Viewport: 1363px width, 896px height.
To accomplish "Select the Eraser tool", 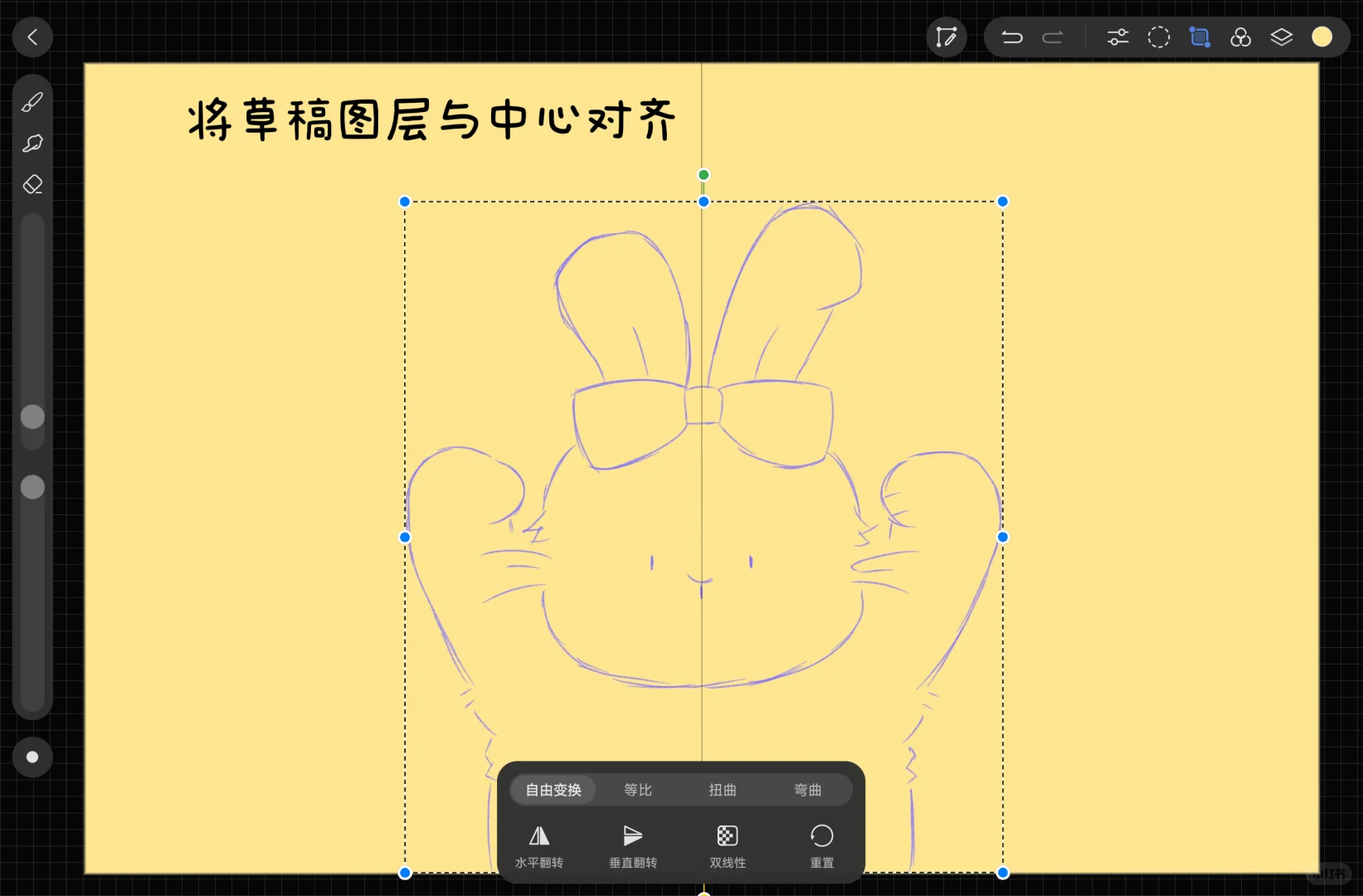I will [x=32, y=184].
